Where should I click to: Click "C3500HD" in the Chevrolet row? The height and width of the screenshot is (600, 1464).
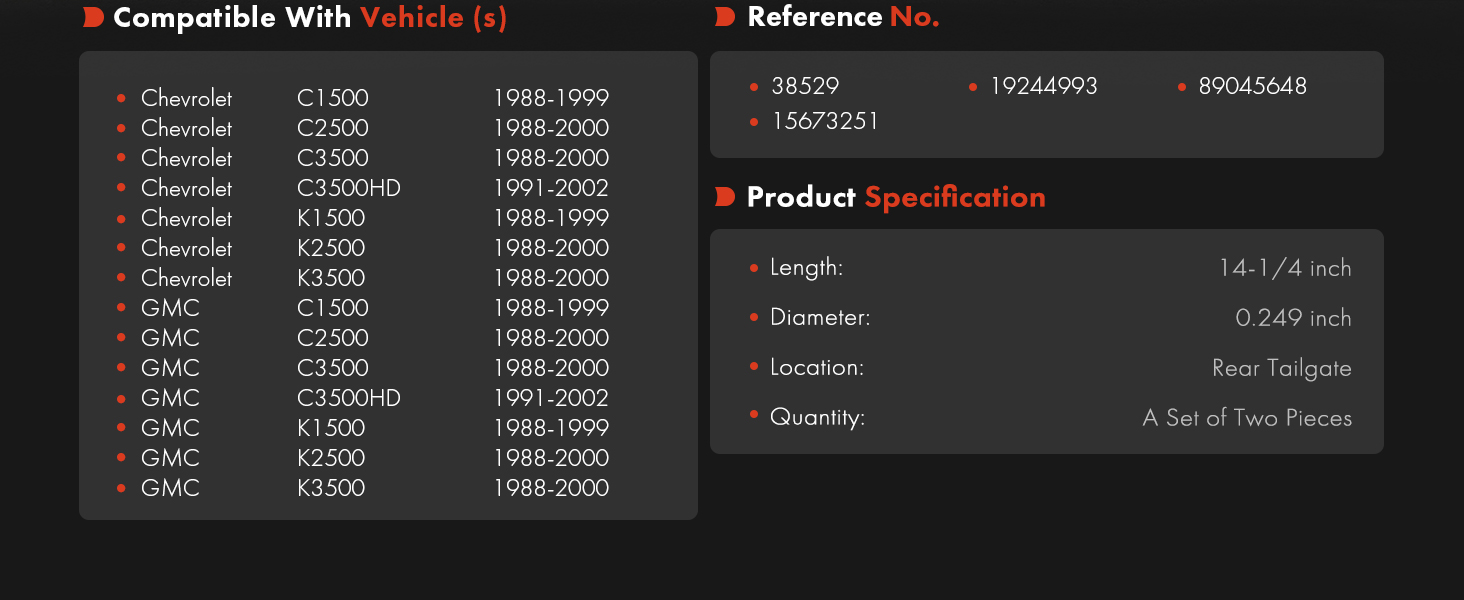tap(349, 188)
